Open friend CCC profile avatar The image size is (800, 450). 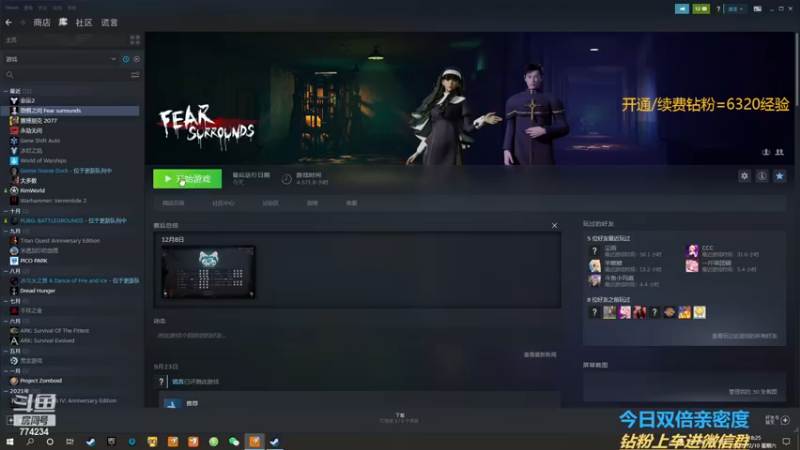[x=692, y=251]
